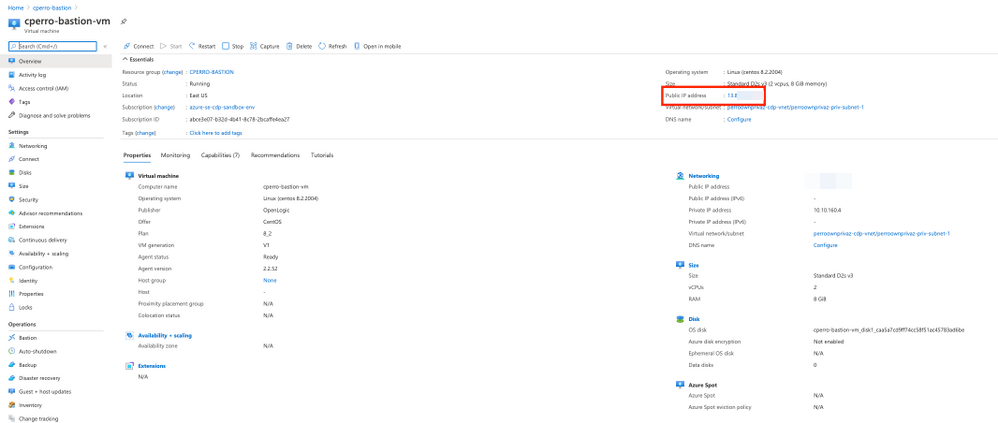Click the cperro-bastion breadcrumb link
Image resolution: width=998 pixels, height=423 pixels.
pyautogui.click(x=52, y=8)
